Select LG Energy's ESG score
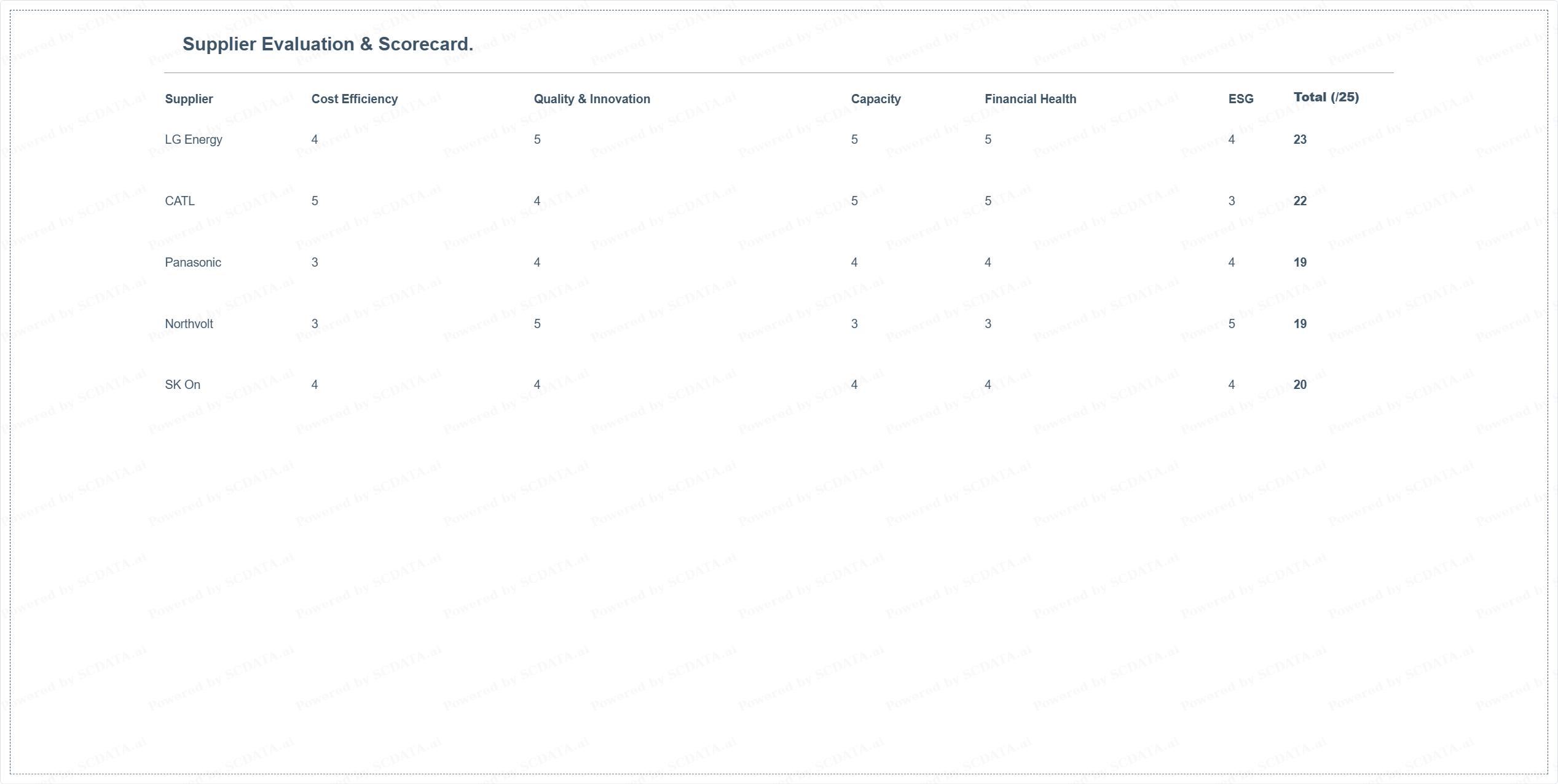The image size is (1558, 784). (1232, 139)
